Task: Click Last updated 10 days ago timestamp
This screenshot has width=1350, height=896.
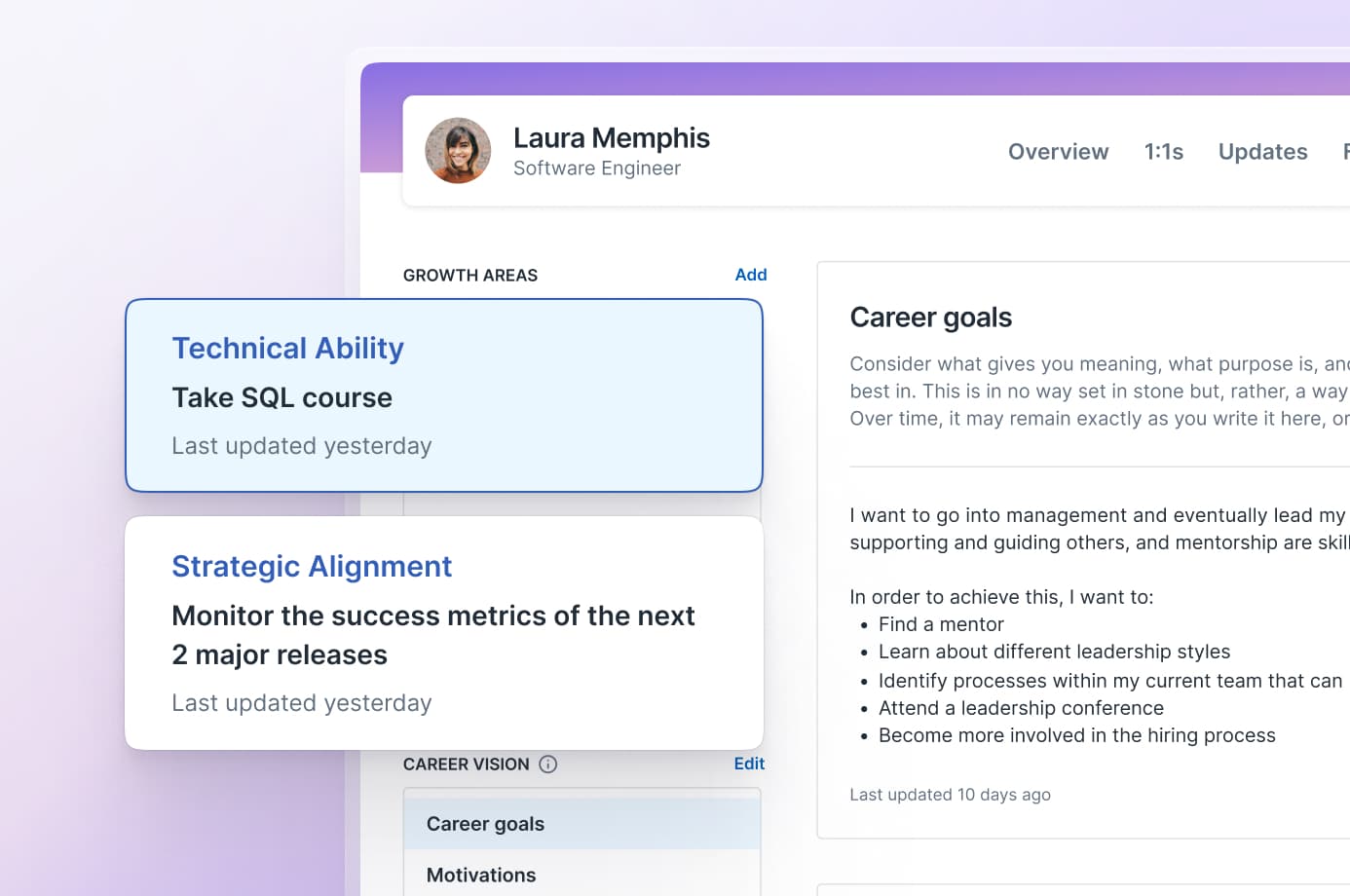Action: [x=950, y=794]
